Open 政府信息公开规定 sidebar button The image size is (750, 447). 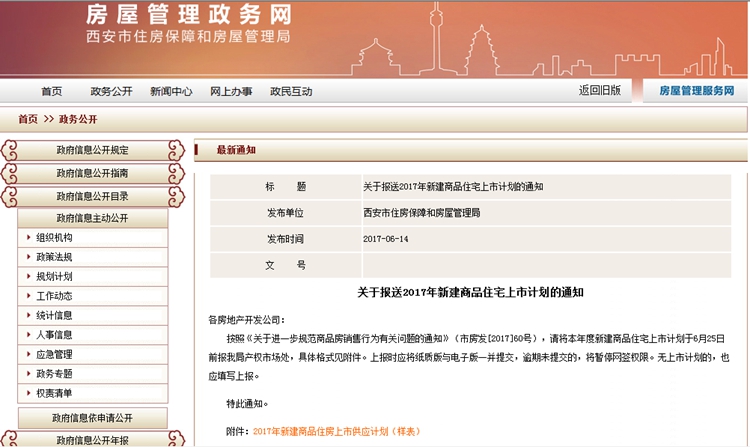pyautogui.click(x=92, y=150)
